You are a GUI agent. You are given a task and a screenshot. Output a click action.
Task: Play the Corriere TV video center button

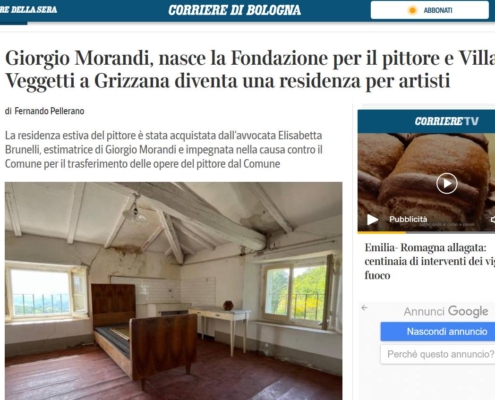pyautogui.click(x=447, y=183)
